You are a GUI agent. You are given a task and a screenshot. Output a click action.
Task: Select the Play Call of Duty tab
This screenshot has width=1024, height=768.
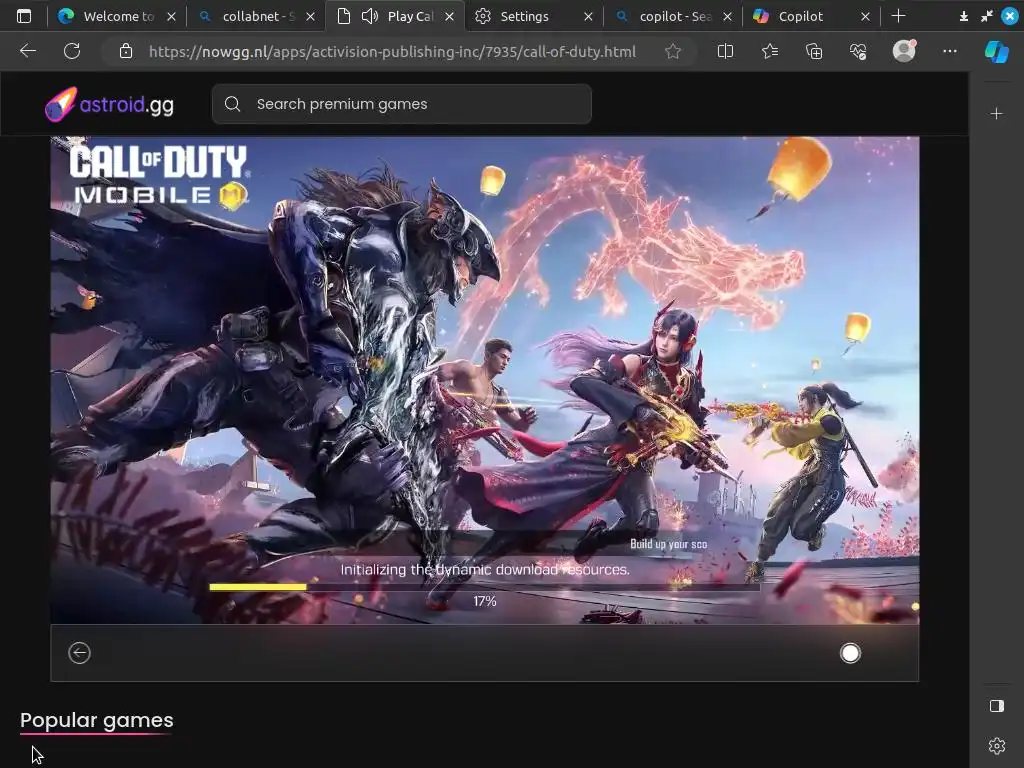395,16
